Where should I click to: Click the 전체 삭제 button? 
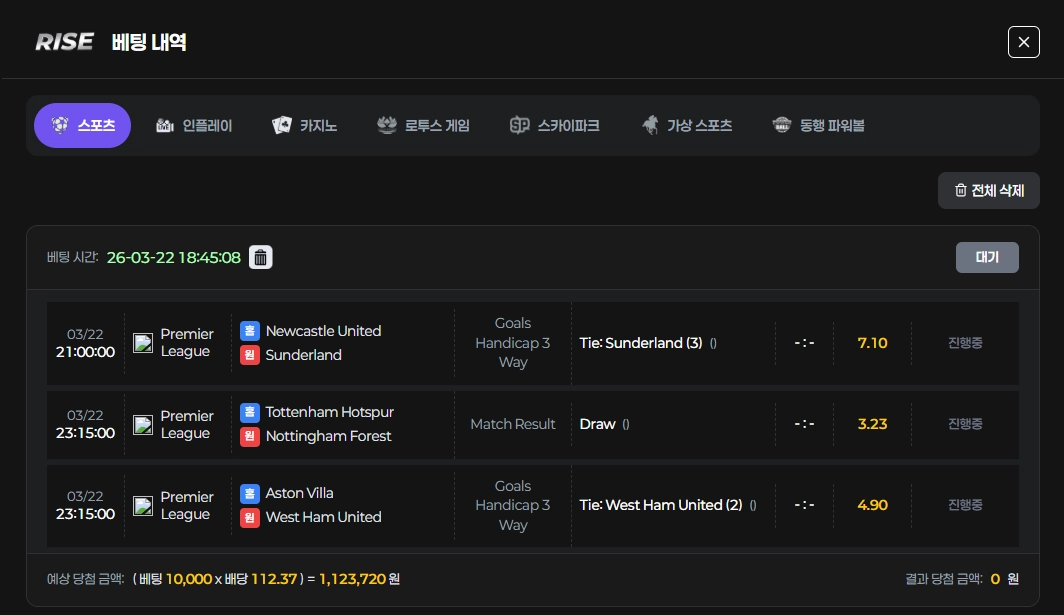[989, 191]
